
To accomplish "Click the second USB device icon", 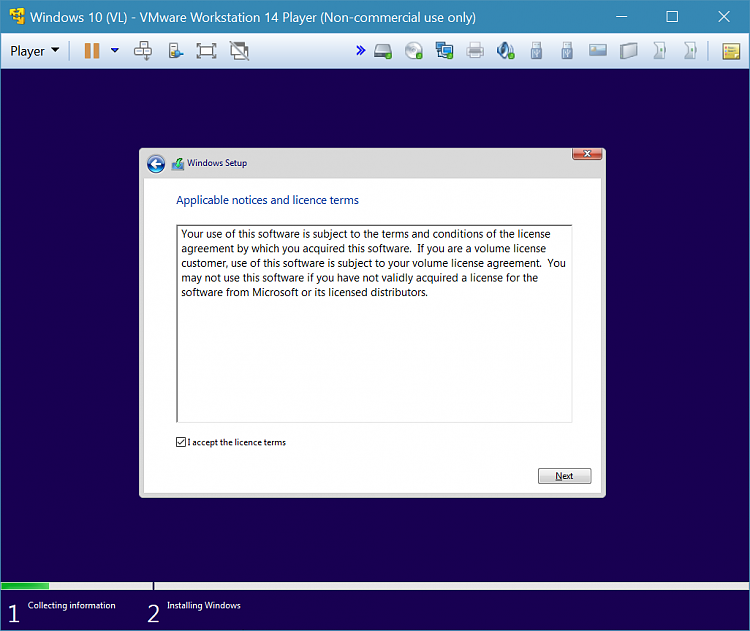I will point(567,51).
